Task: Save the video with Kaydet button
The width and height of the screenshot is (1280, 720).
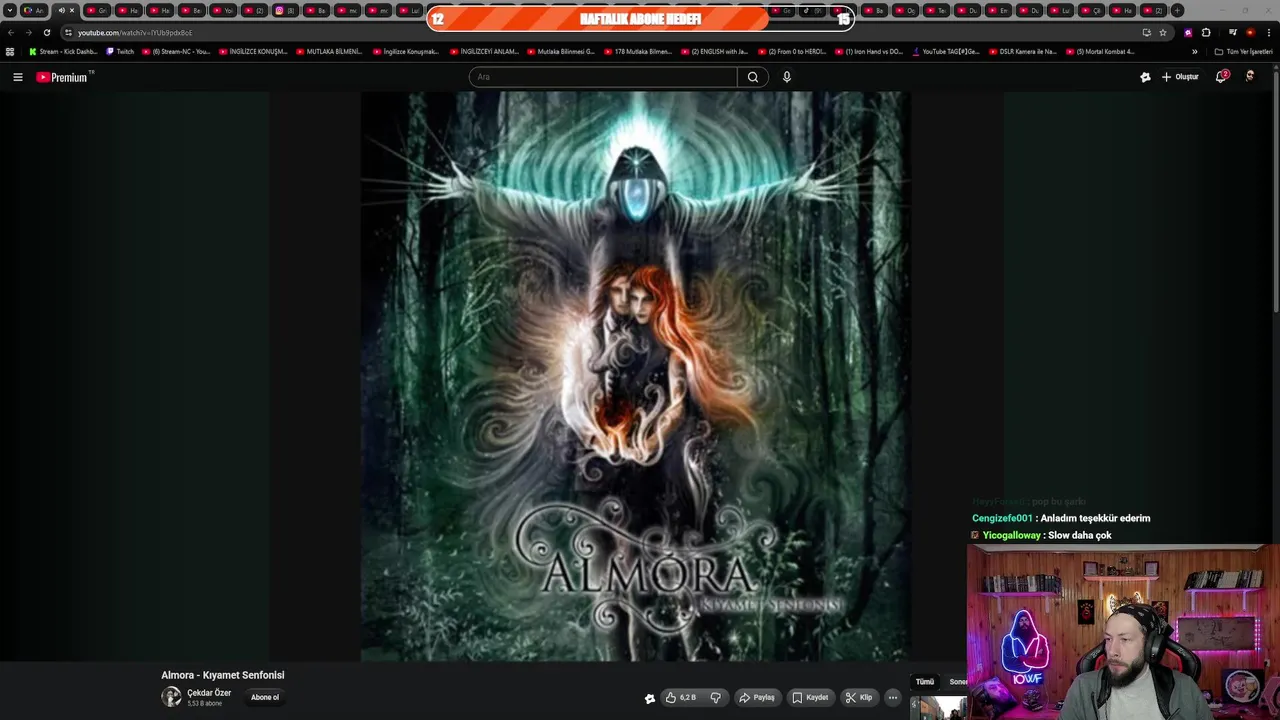Action: (x=810, y=697)
